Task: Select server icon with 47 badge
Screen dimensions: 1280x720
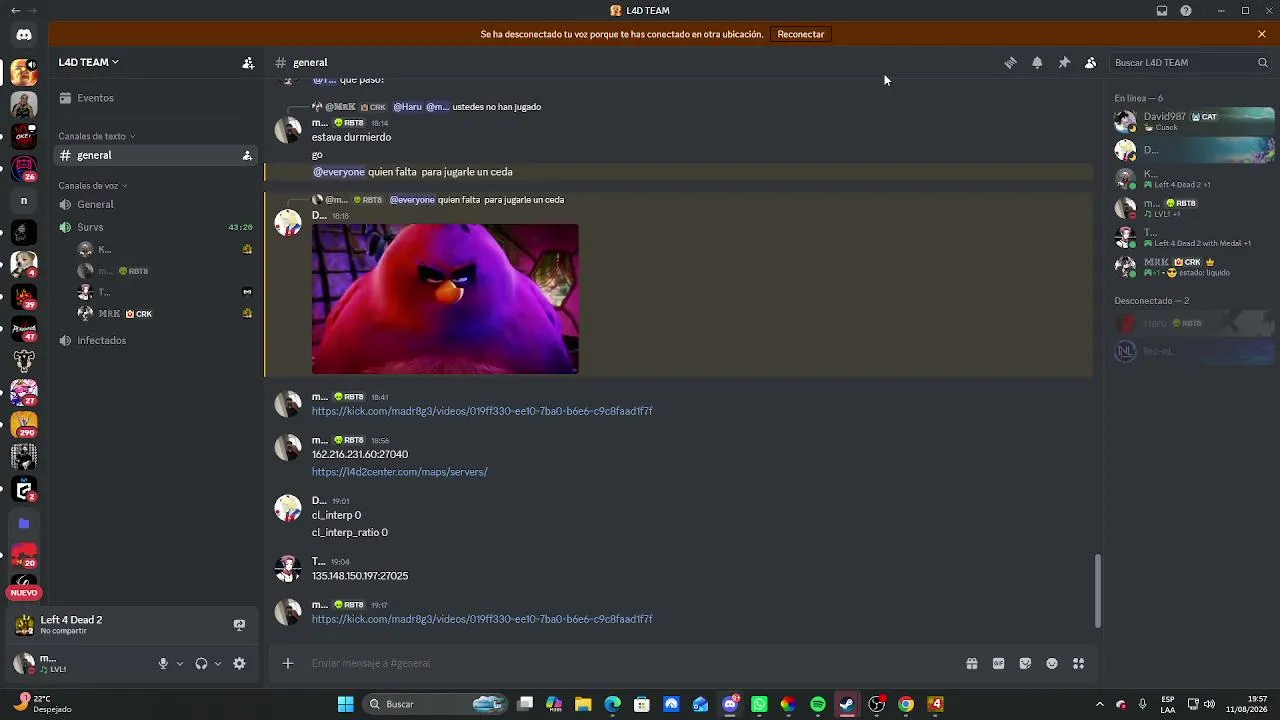Action: tap(24, 329)
